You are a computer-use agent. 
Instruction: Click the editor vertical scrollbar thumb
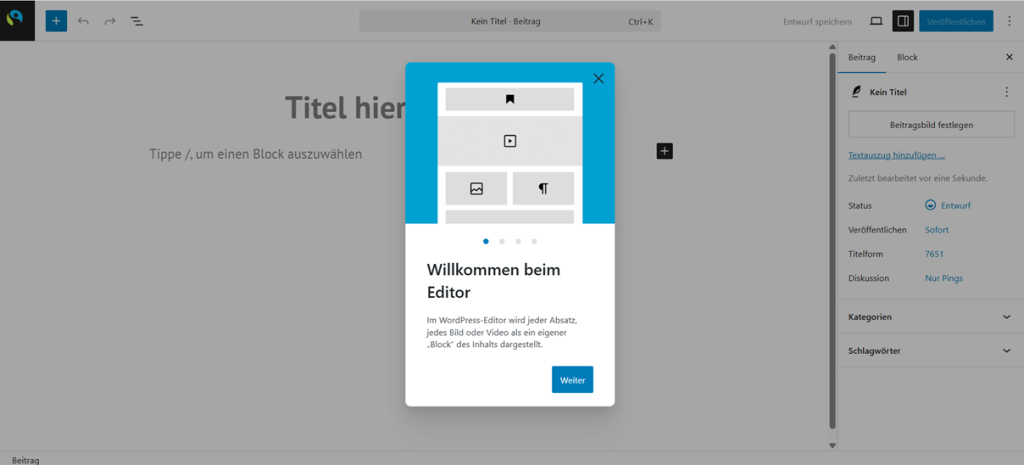point(832,242)
